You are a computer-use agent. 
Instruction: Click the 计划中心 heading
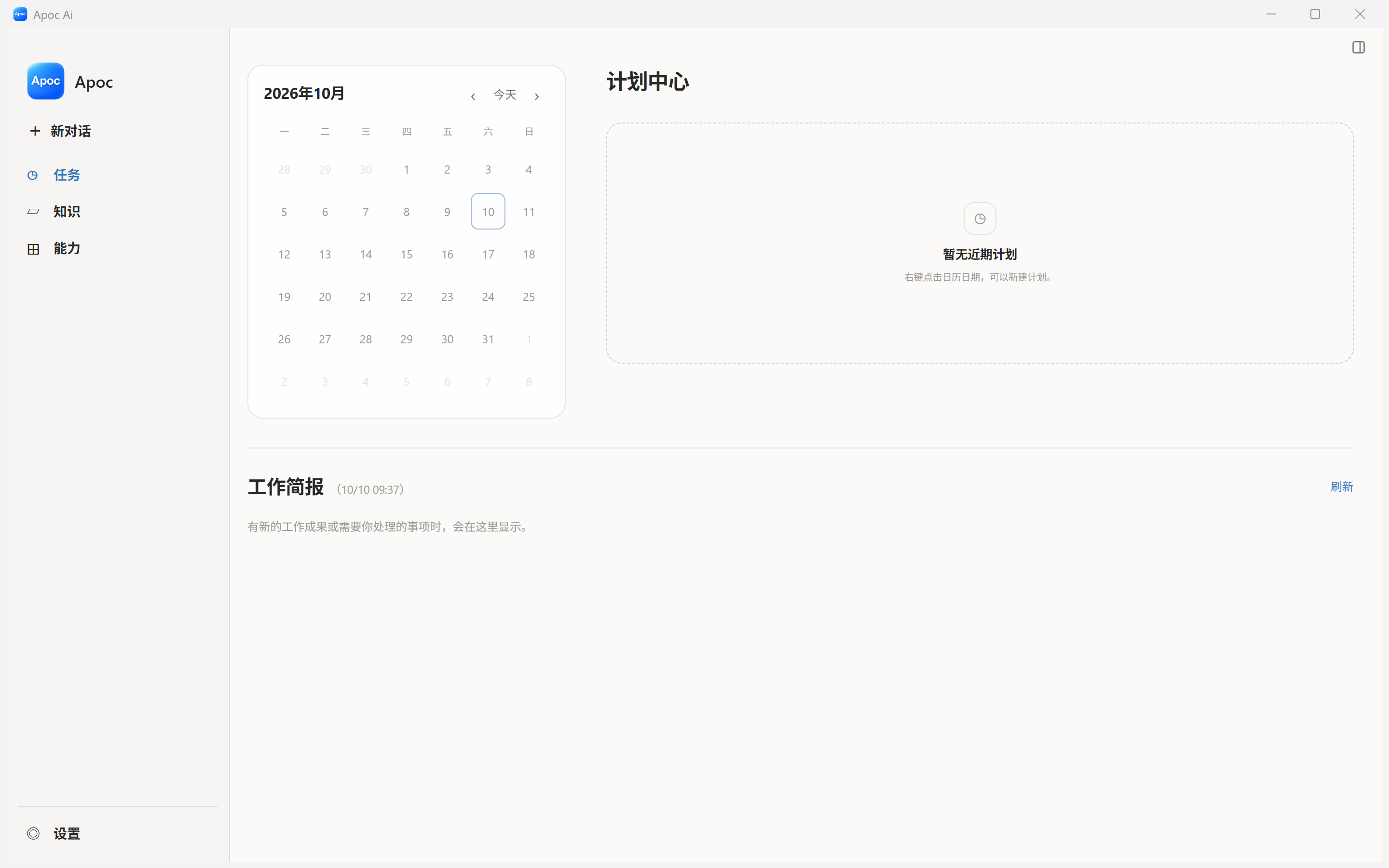(x=647, y=81)
